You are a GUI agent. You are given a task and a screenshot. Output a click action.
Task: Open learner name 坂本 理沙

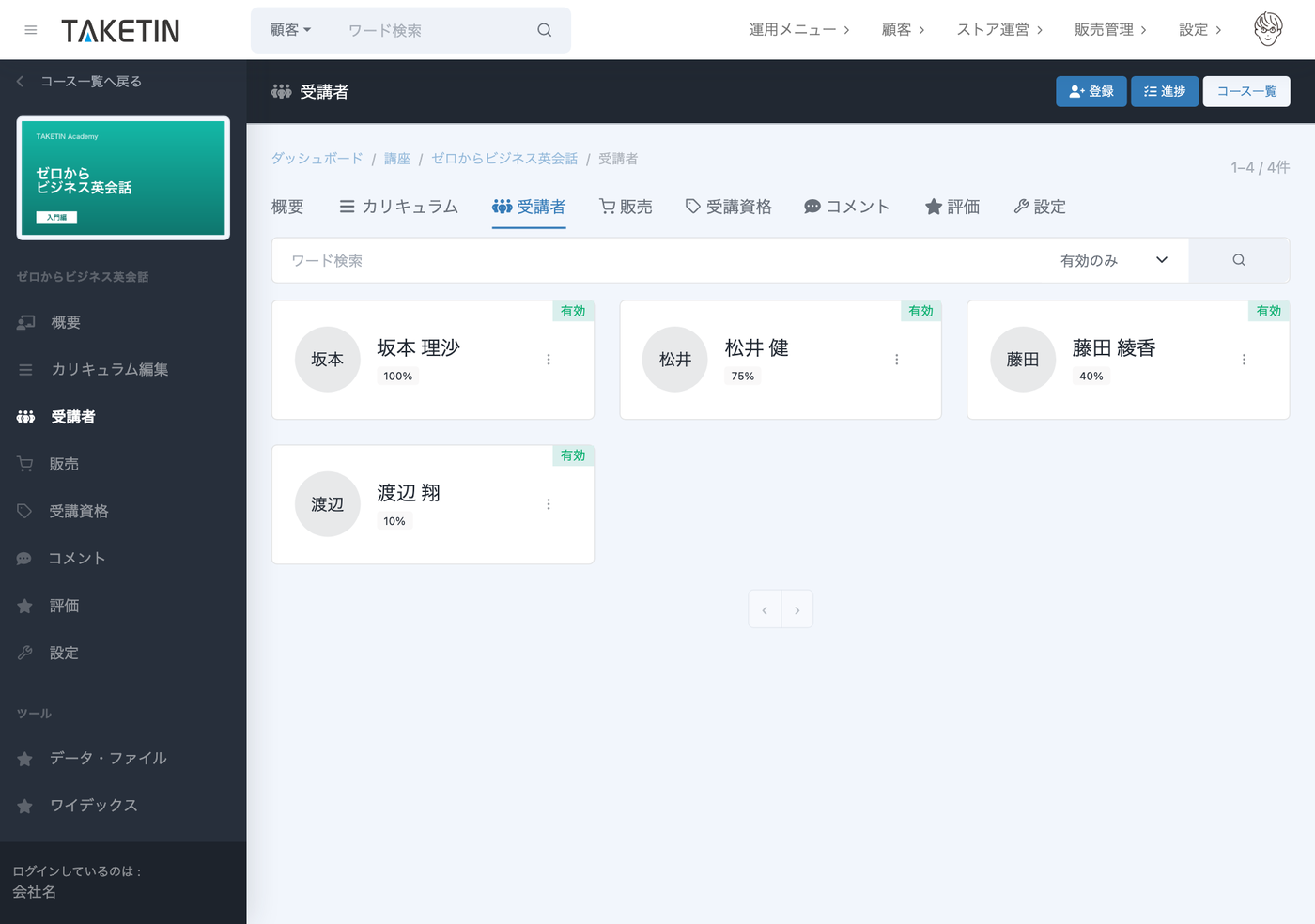pos(419,347)
